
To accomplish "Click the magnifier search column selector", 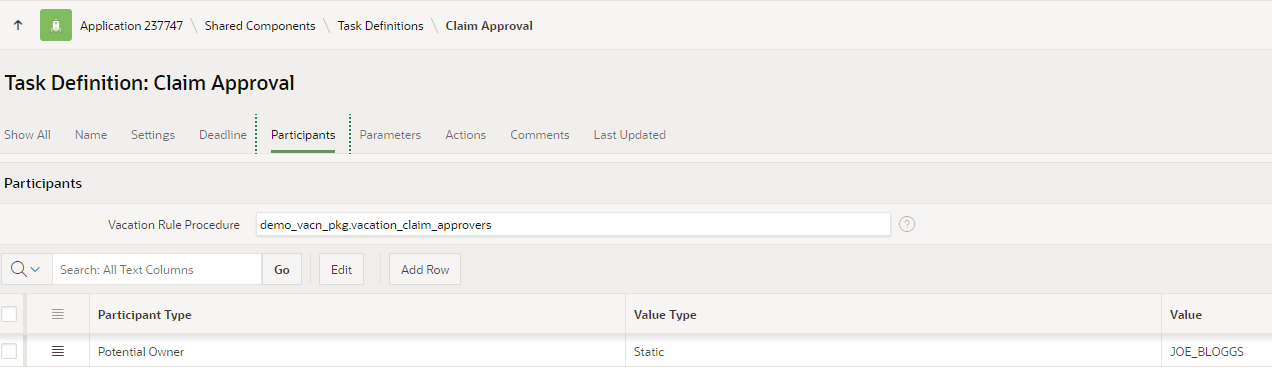I will coord(27,269).
